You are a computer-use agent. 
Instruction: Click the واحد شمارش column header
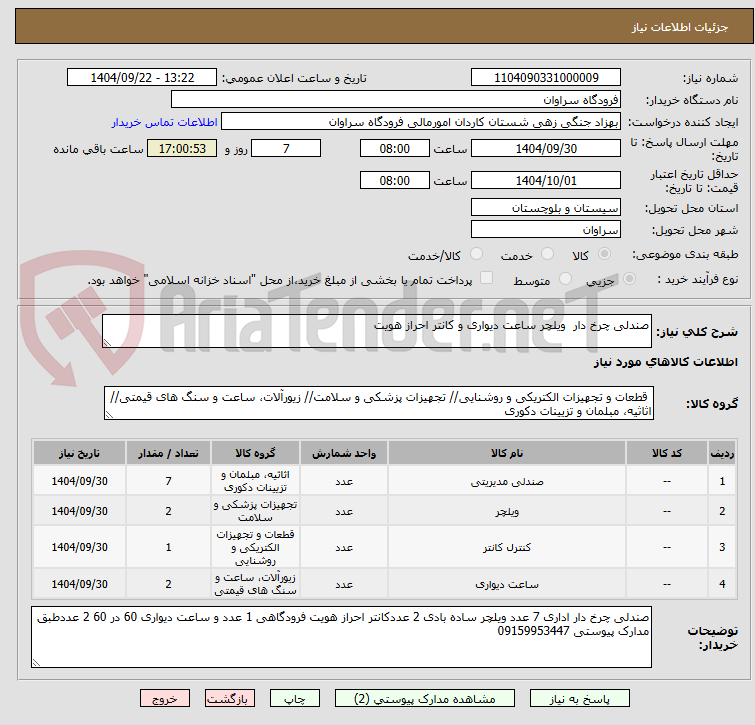click(344, 453)
